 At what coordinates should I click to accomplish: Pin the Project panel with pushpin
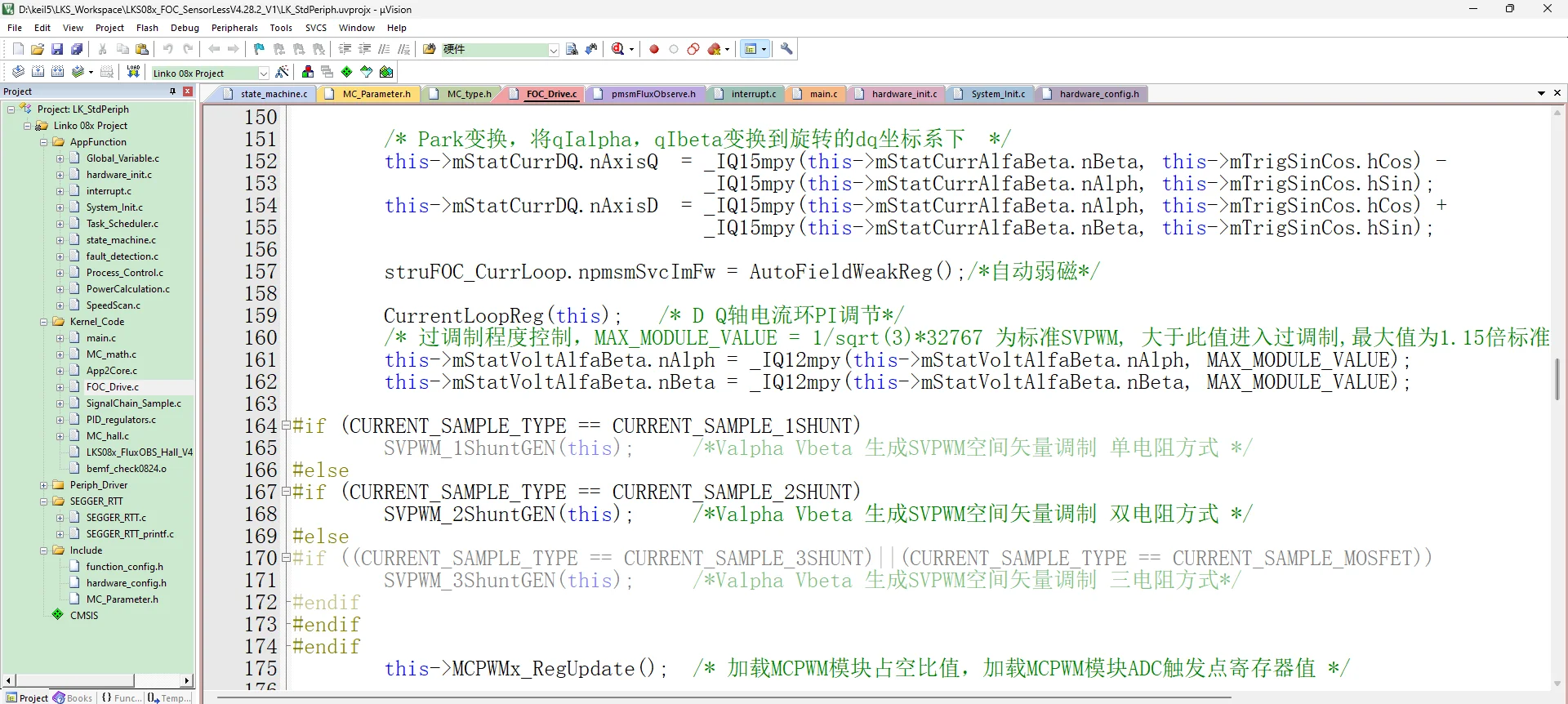pyautogui.click(x=173, y=91)
